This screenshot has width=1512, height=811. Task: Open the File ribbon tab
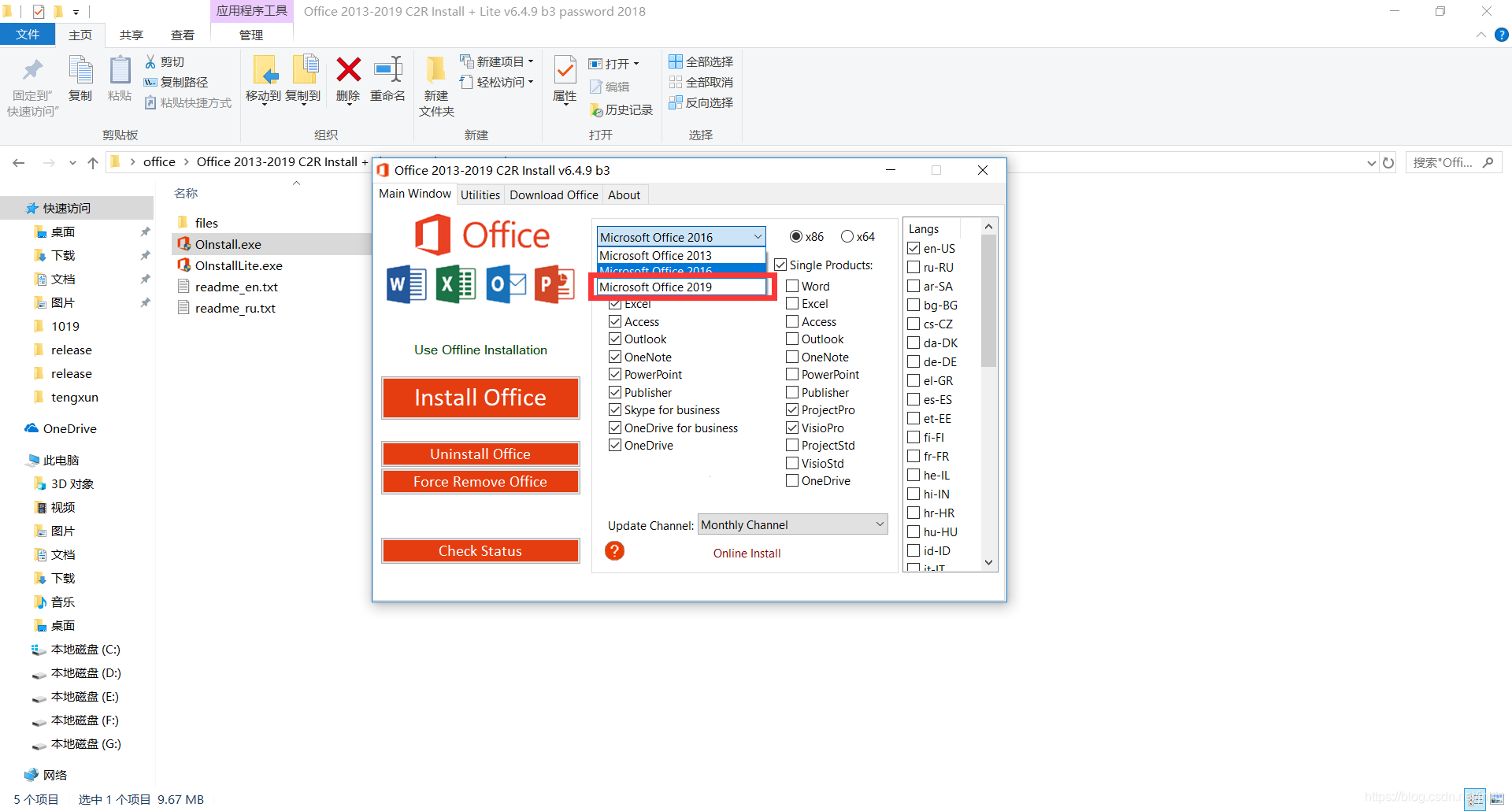coord(28,35)
